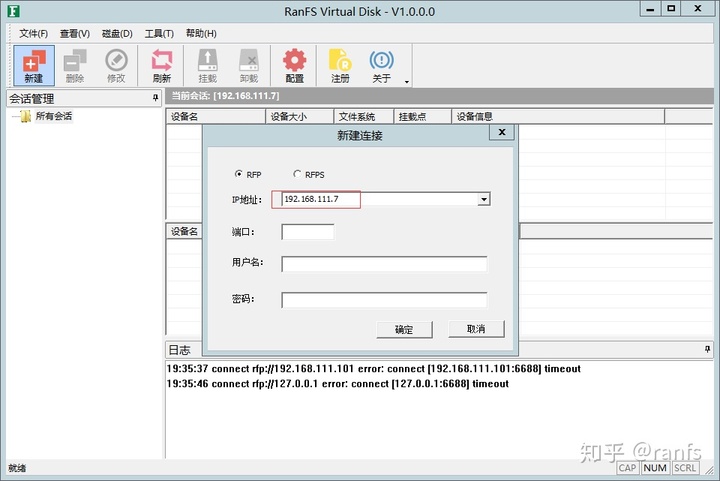Screen dimensions: 720x481
Task: Pin the 会话管理 panel
Action: (155, 98)
